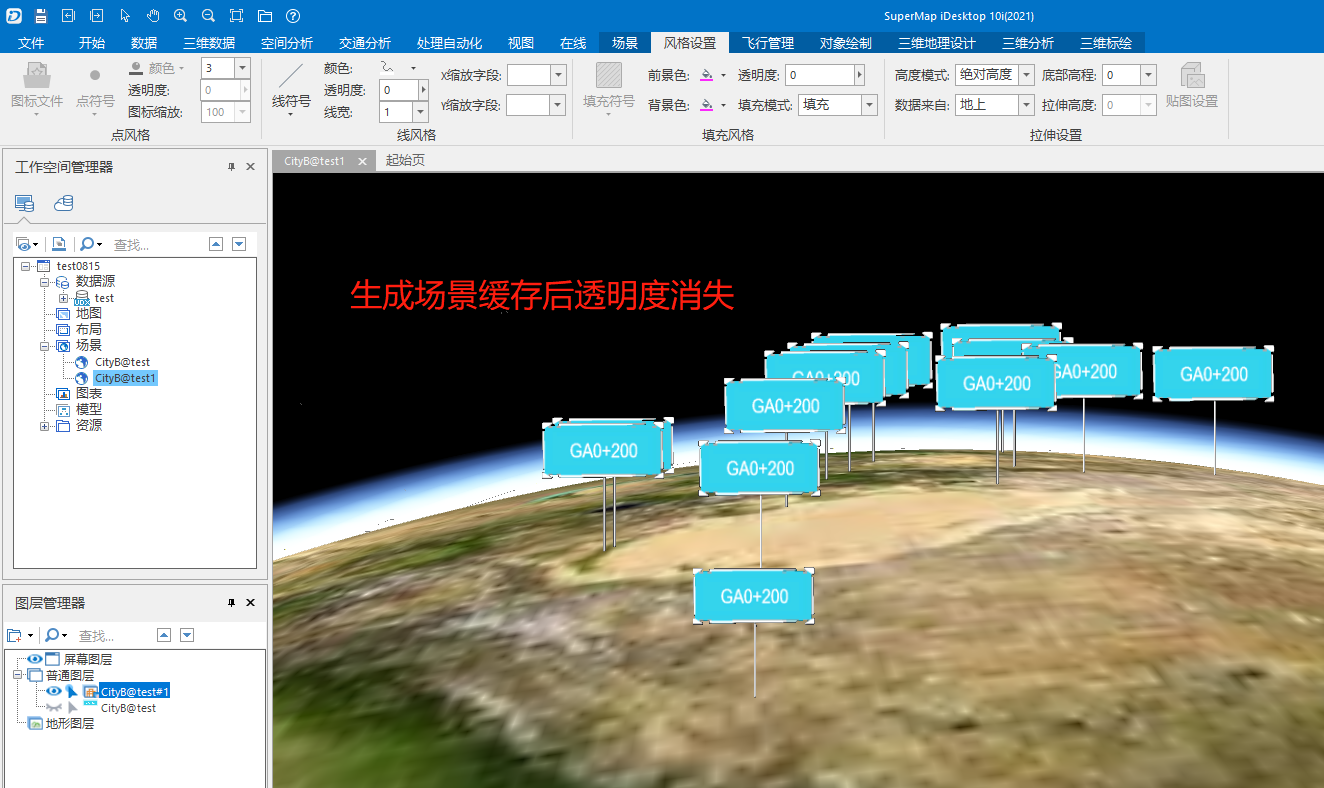Open the X缩放字段 dropdown
The width and height of the screenshot is (1324, 788).
(558, 75)
